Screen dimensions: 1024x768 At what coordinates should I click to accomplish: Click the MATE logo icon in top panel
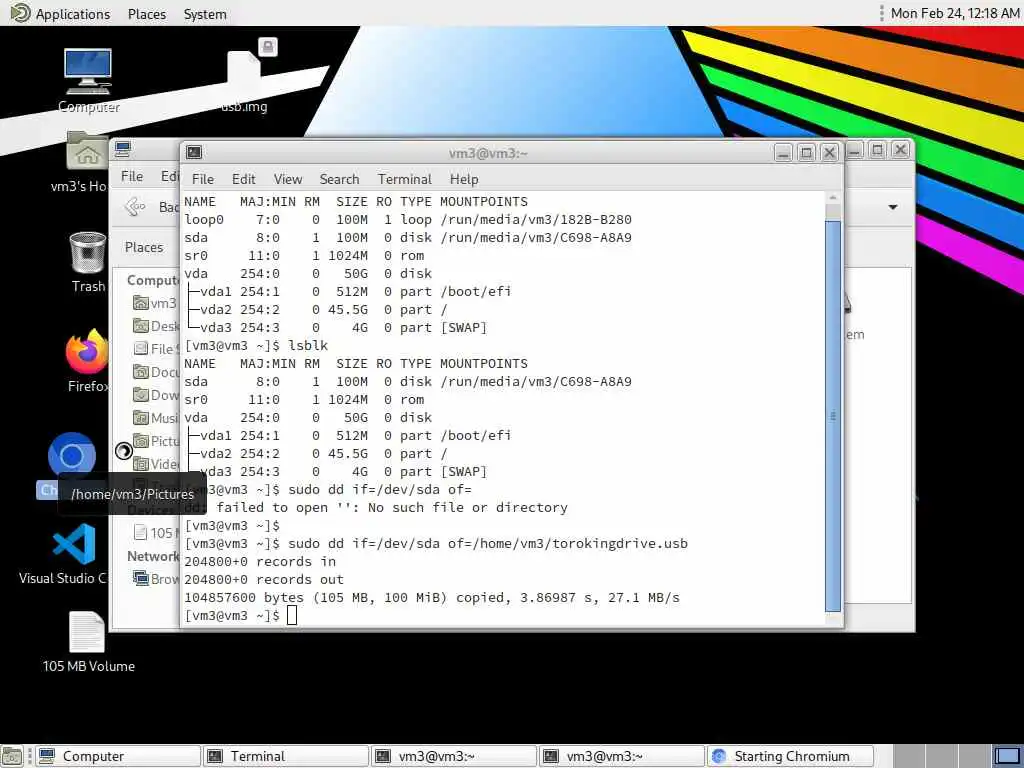tap(20, 13)
